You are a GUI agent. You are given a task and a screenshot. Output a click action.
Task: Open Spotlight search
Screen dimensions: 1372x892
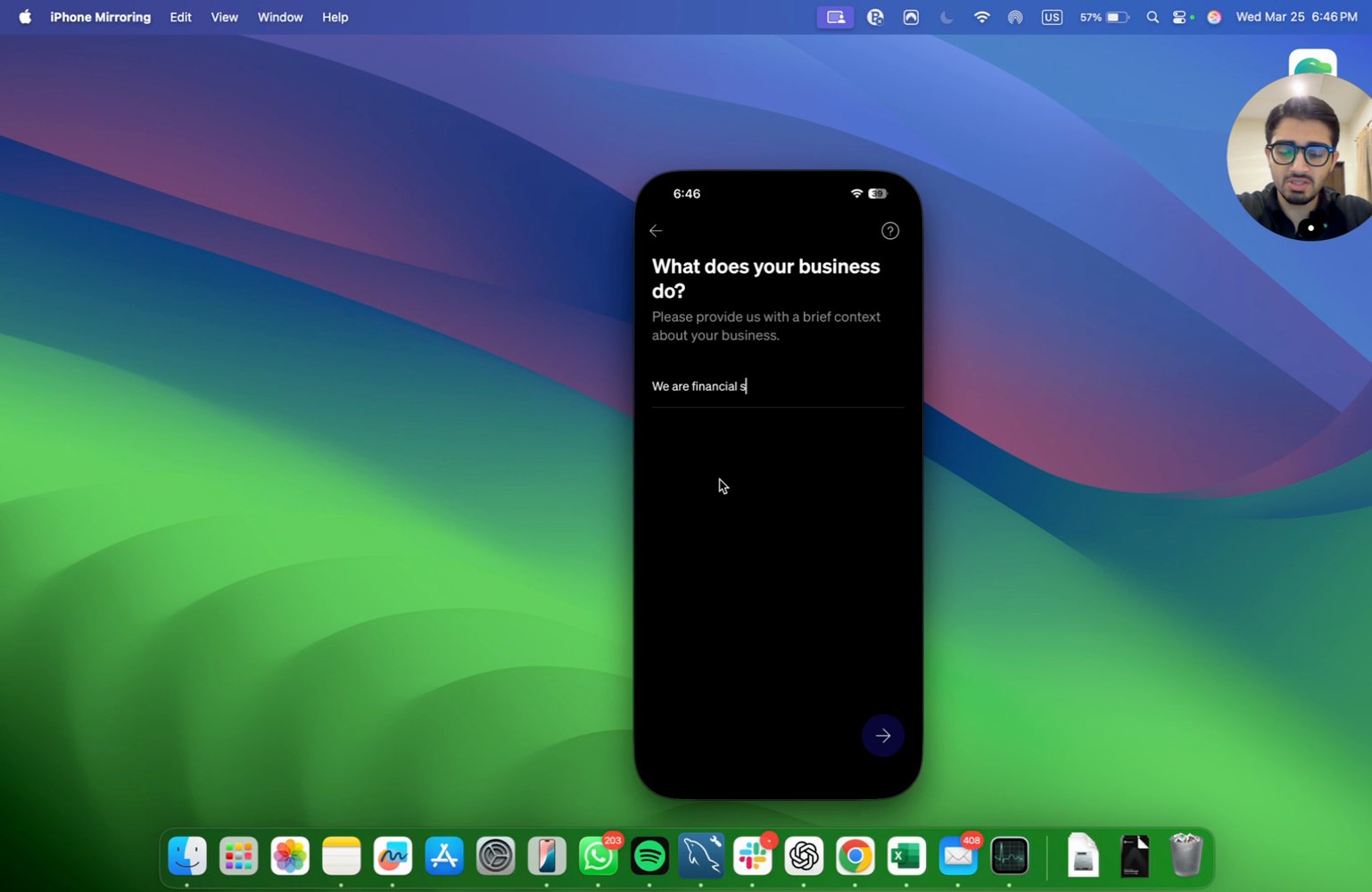pyautogui.click(x=1153, y=17)
